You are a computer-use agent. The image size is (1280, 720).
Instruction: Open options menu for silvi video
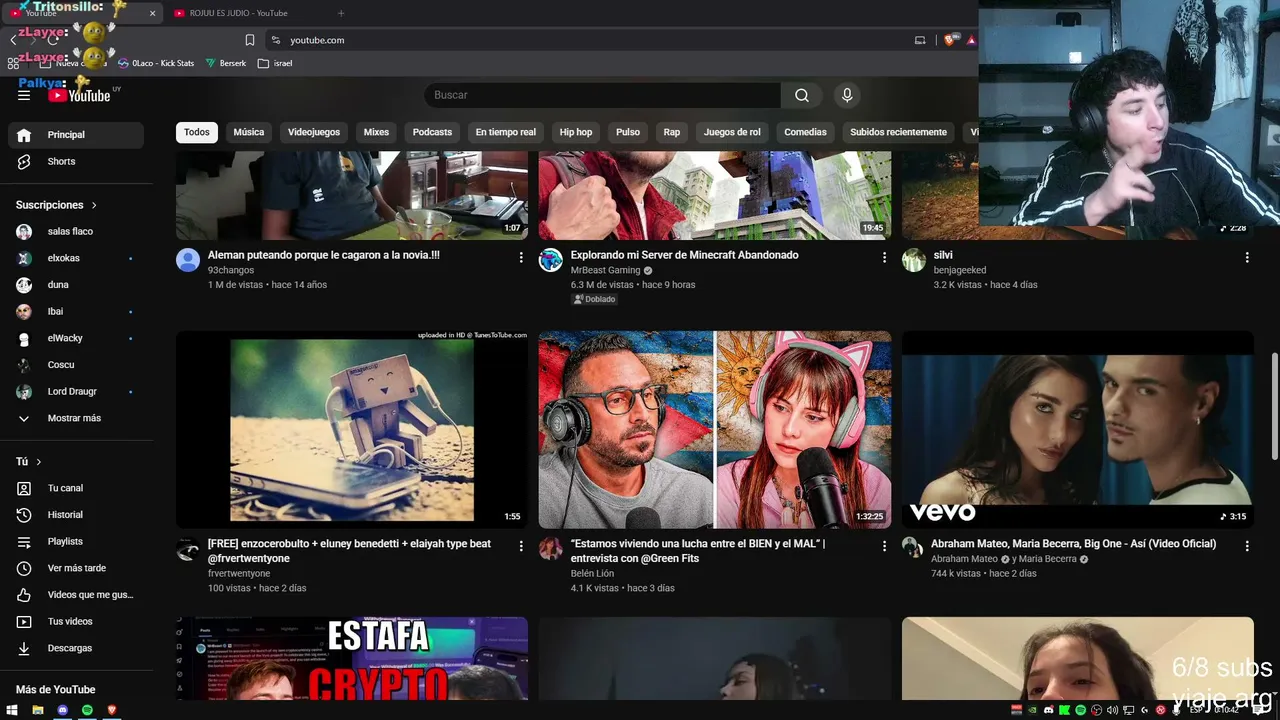pos(1247,257)
